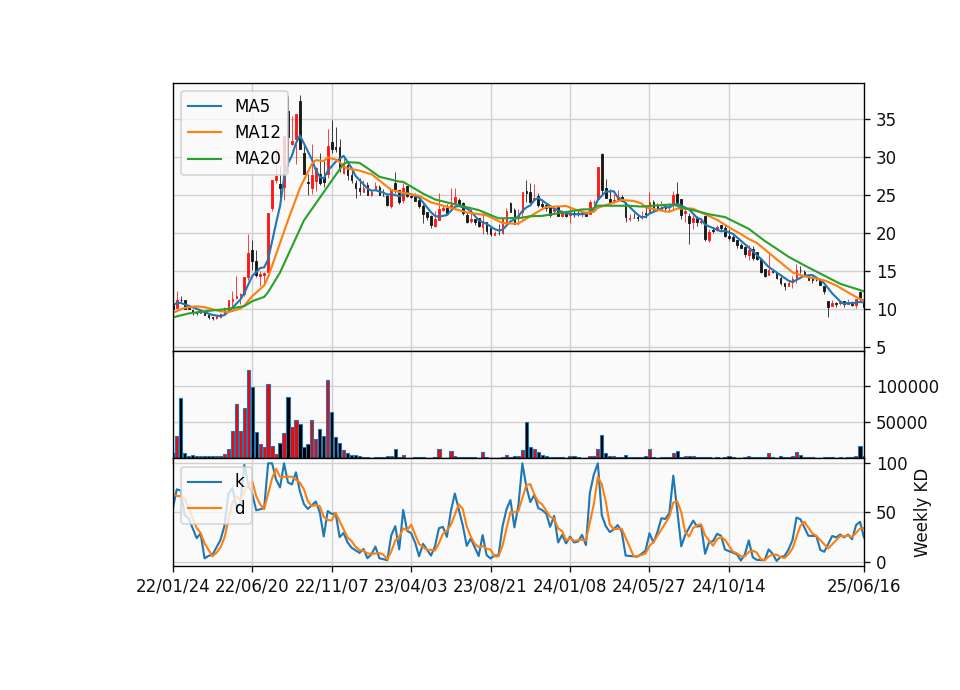Click the 23/04/03 date tick label

click(411, 586)
